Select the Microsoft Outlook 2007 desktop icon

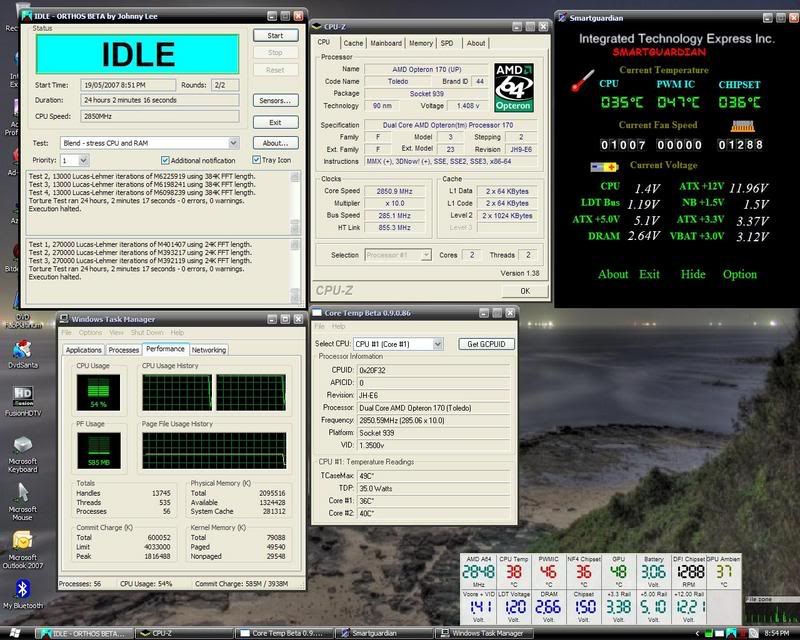point(23,550)
